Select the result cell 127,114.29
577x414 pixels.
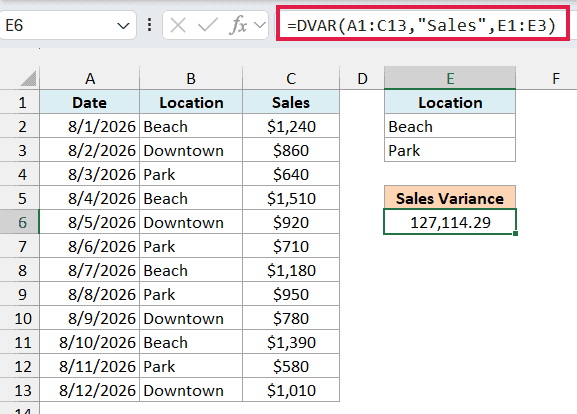(450, 222)
